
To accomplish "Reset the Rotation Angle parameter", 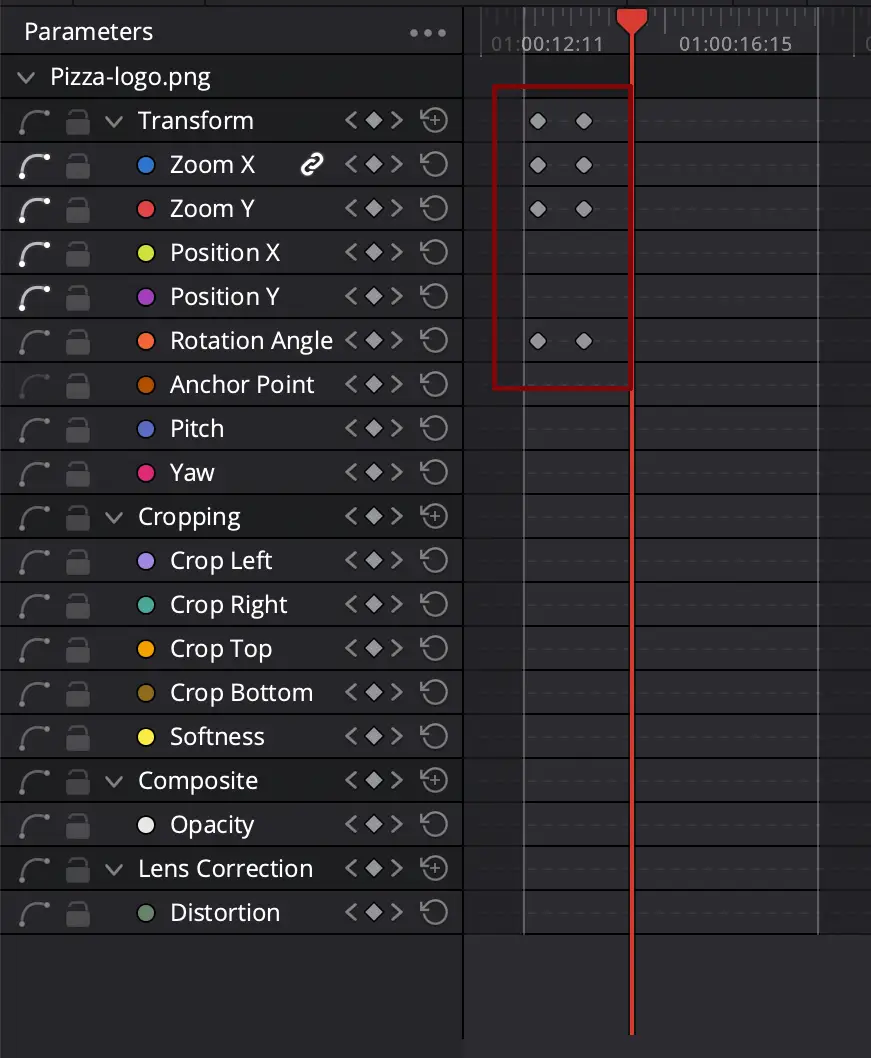I will click(x=434, y=341).
